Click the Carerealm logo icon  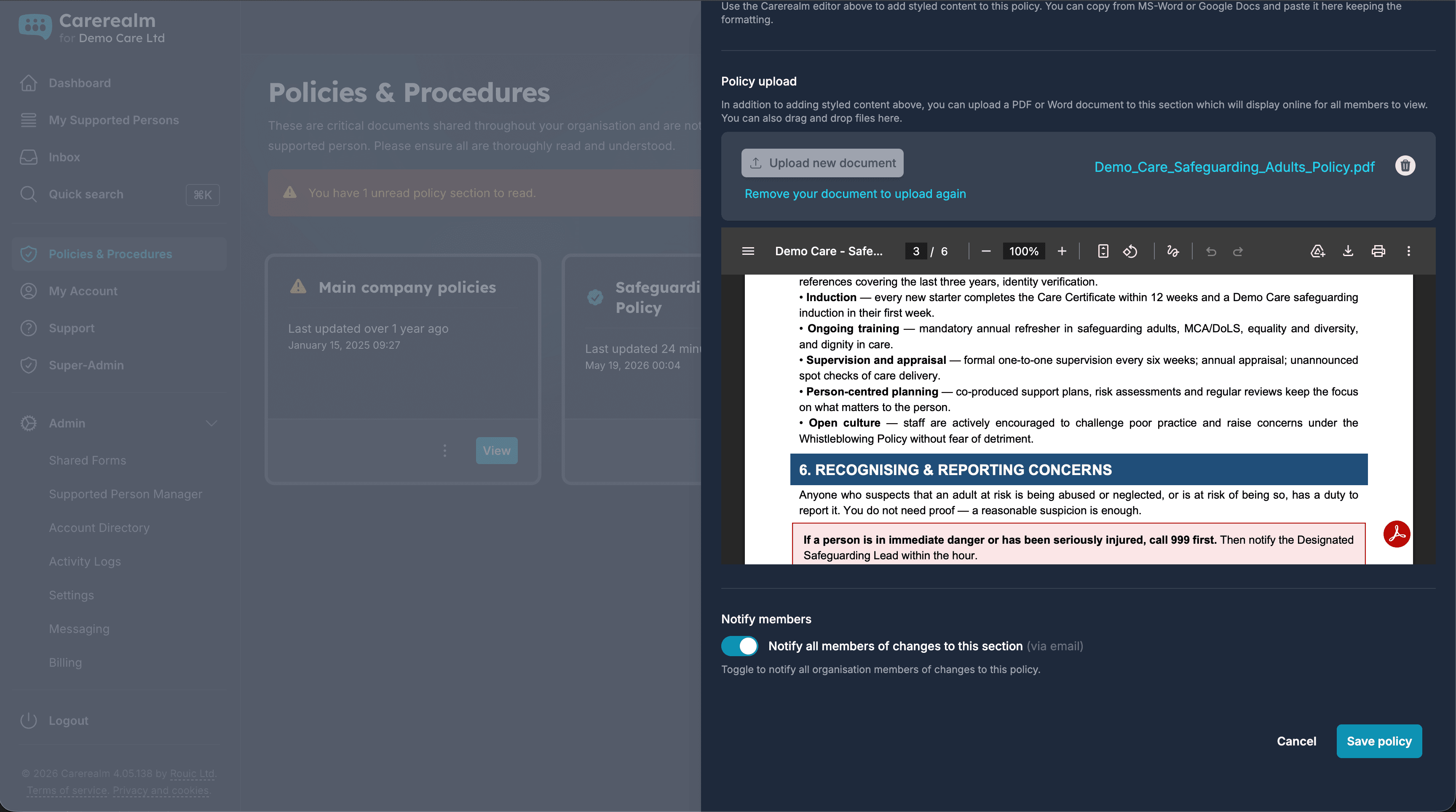coord(35,26)
